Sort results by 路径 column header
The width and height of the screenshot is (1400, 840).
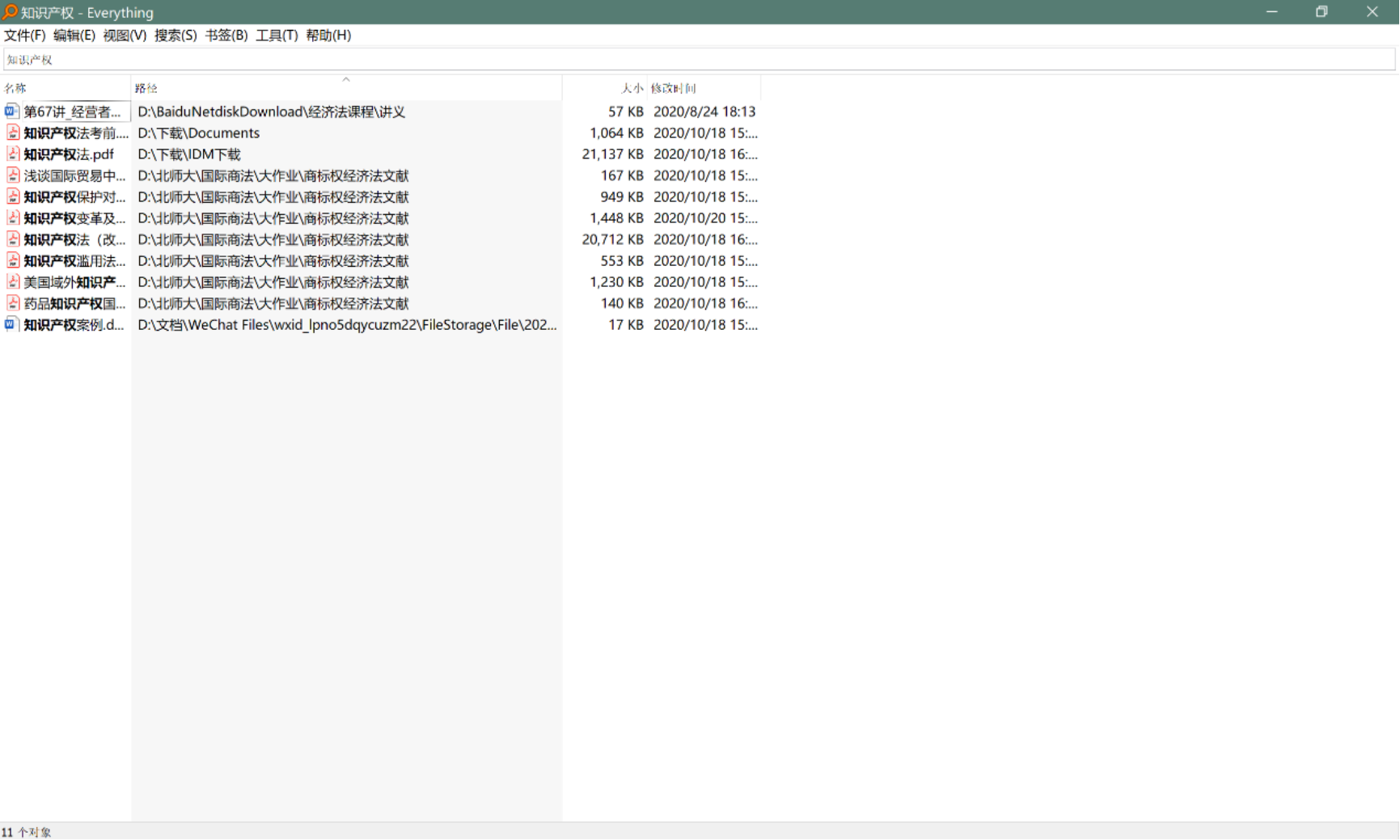(x=146, y=88)
